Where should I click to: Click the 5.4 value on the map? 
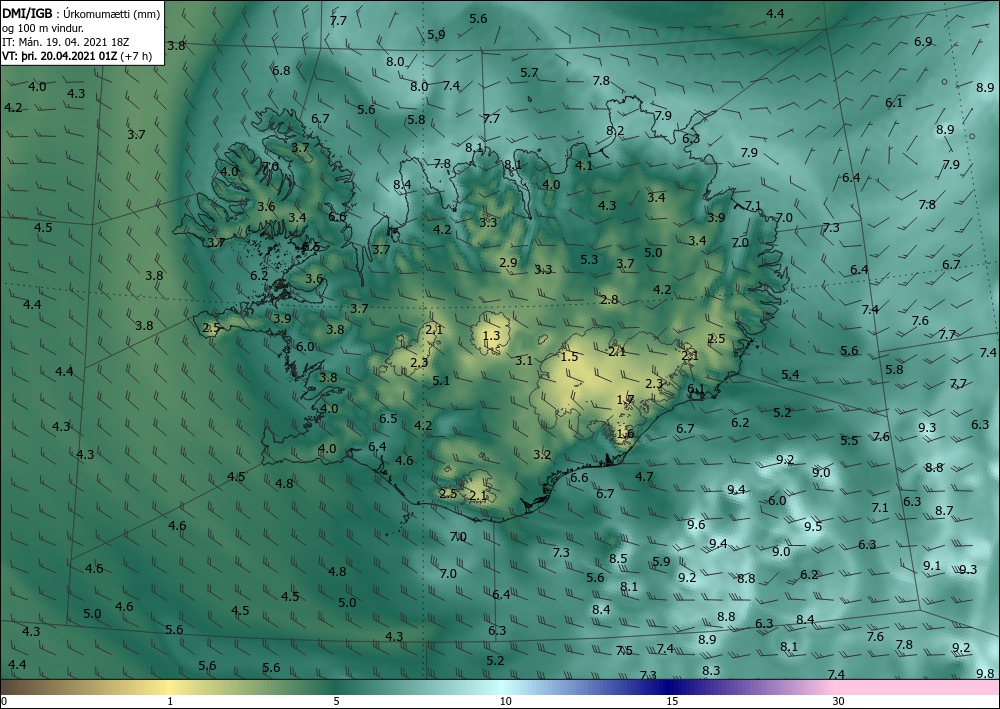(790, 374)
